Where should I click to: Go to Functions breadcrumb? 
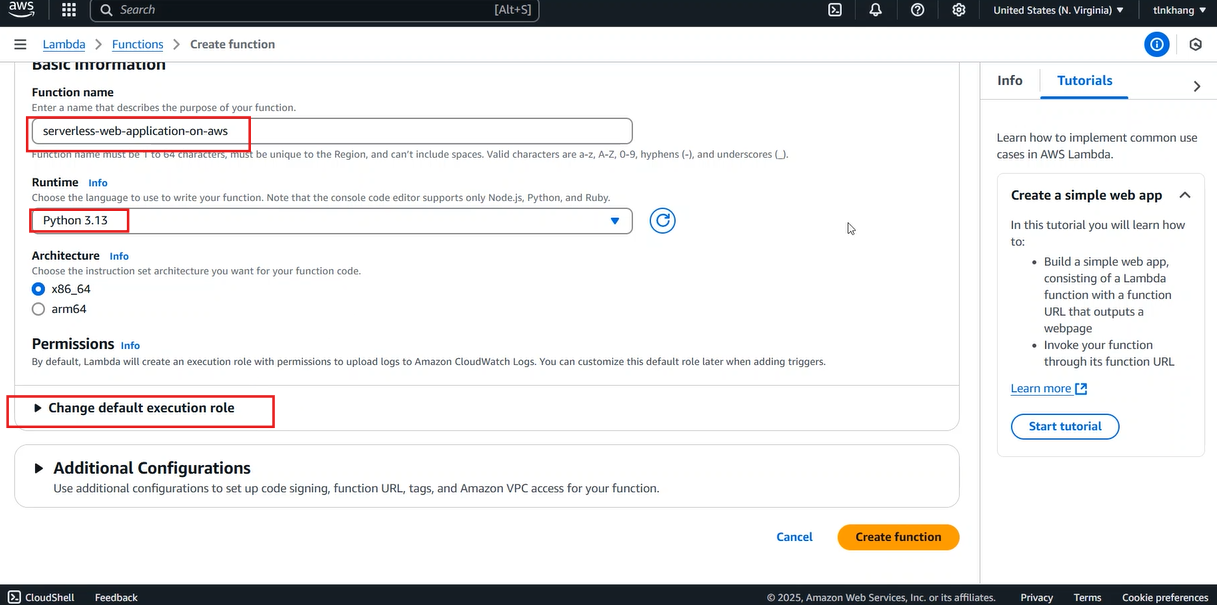pyautogui.click(x=138, y=44)
